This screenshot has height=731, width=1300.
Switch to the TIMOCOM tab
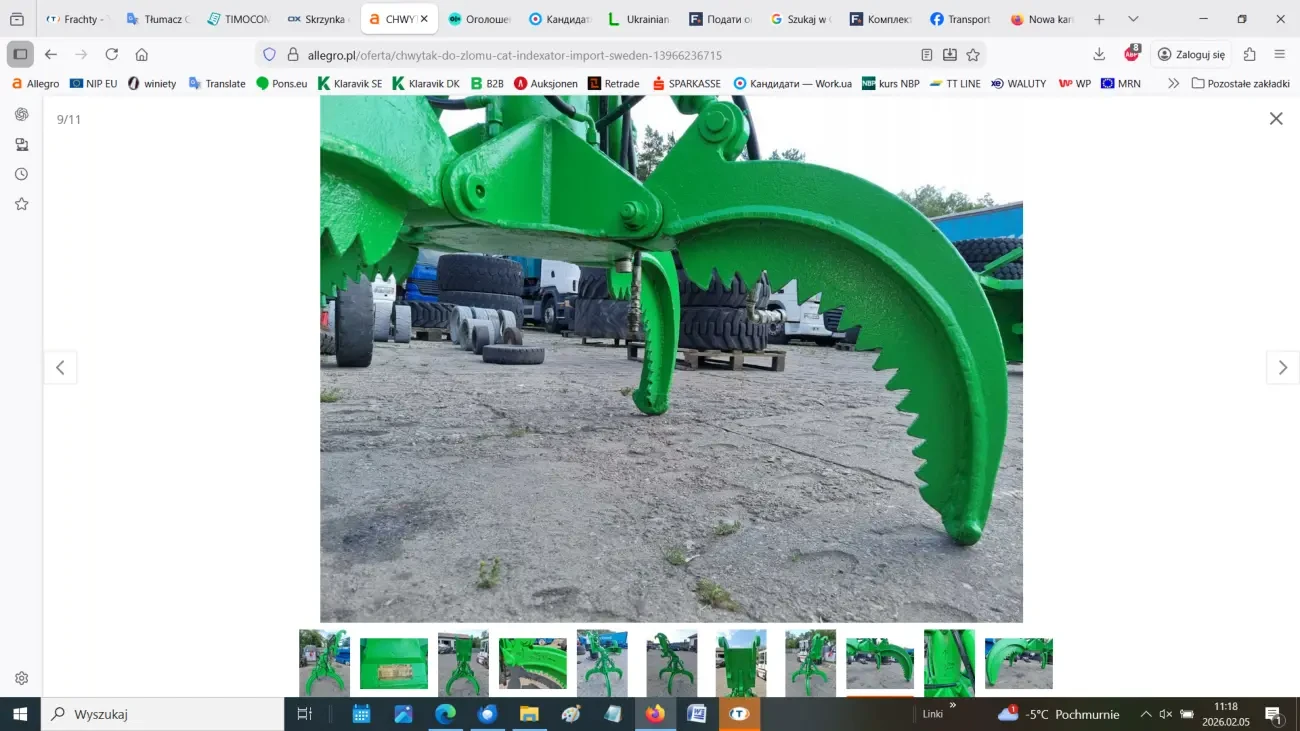pyautogui.click(x=238, y=19)
